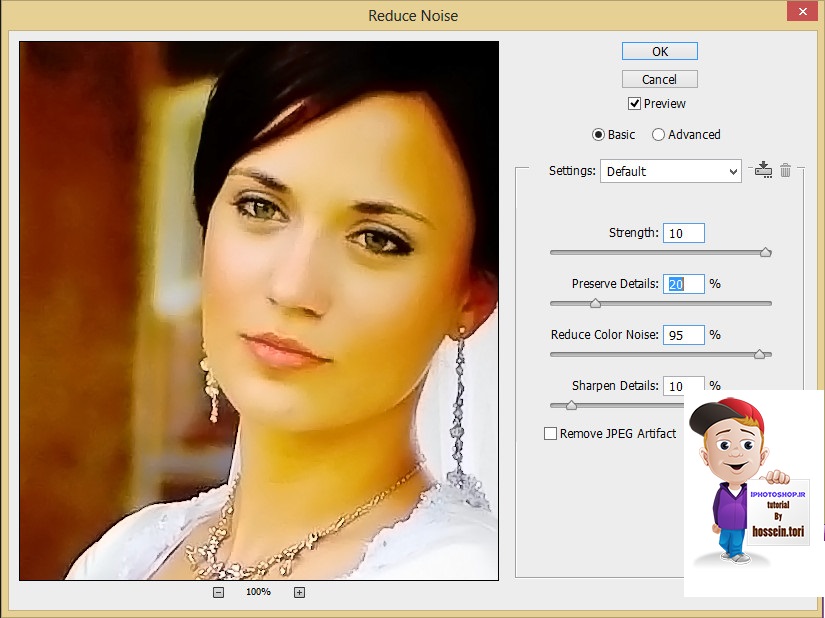Select the Advanced radio button
825x618 pixels.
[x=658, y=135]
